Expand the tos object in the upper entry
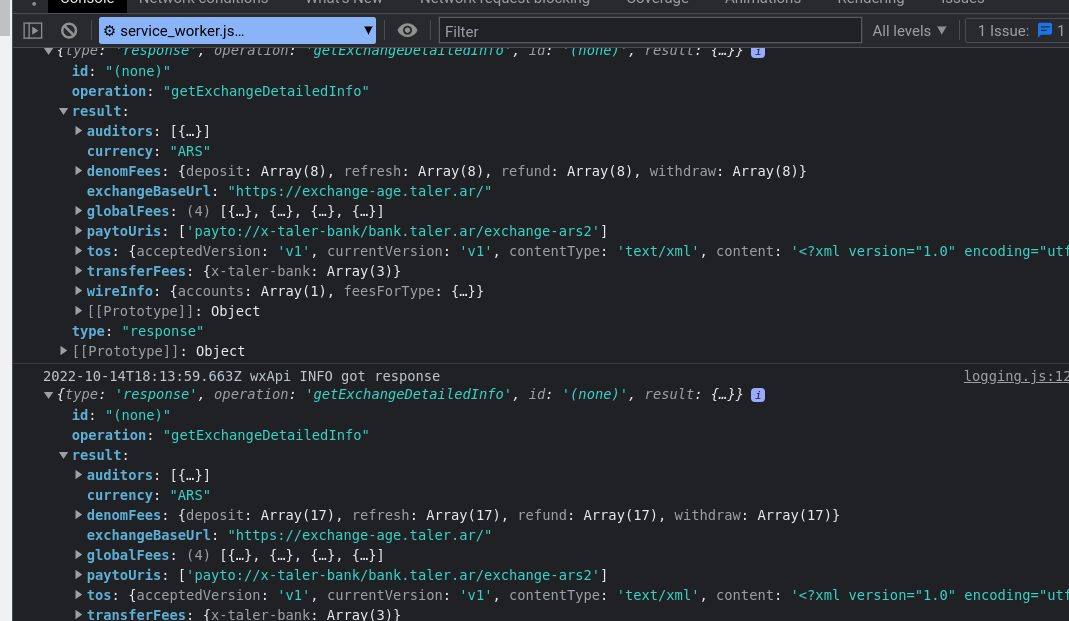1069x621 pixels. point(79,251)
